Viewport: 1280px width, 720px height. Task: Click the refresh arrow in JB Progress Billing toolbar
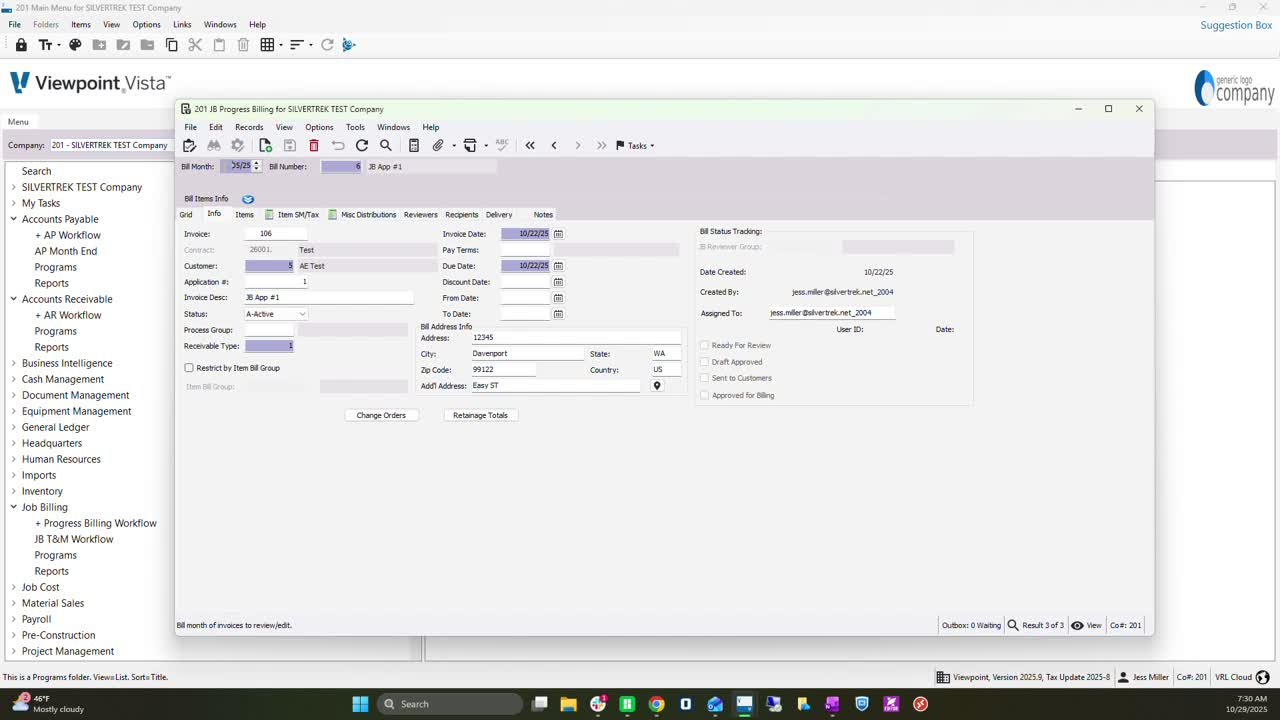[x=362, y=146]
